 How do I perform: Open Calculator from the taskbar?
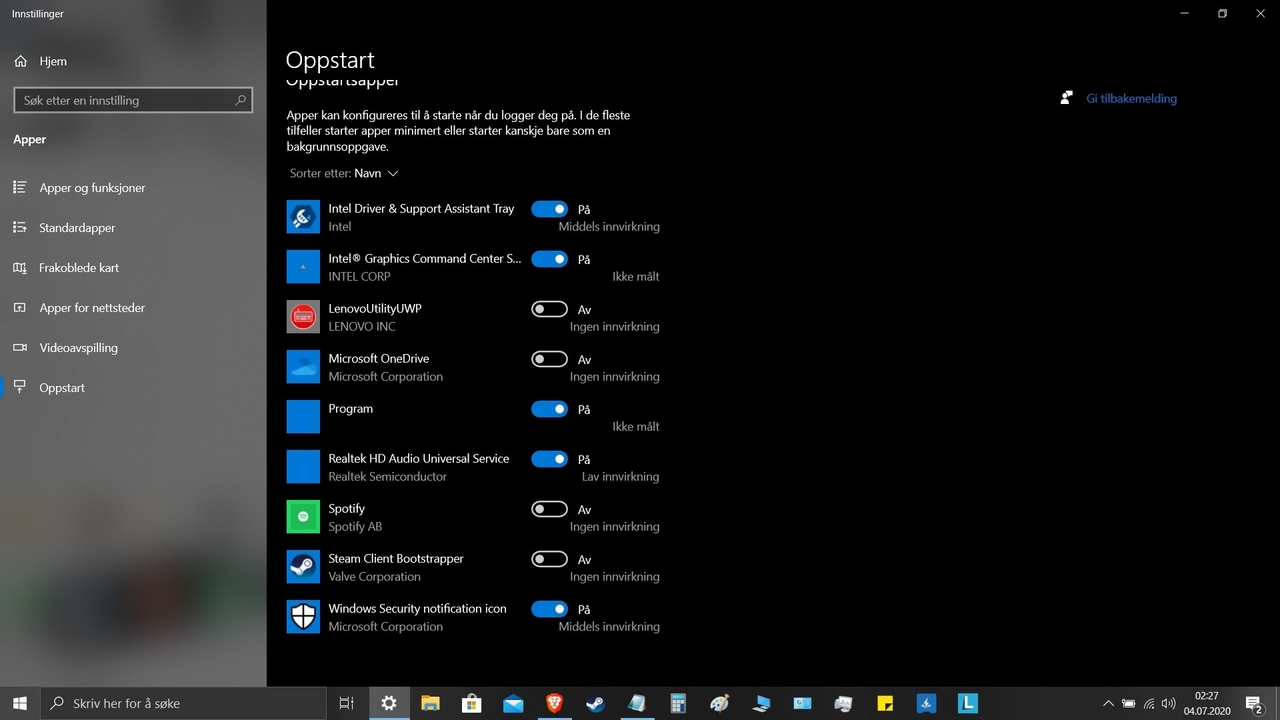point(678,703)
